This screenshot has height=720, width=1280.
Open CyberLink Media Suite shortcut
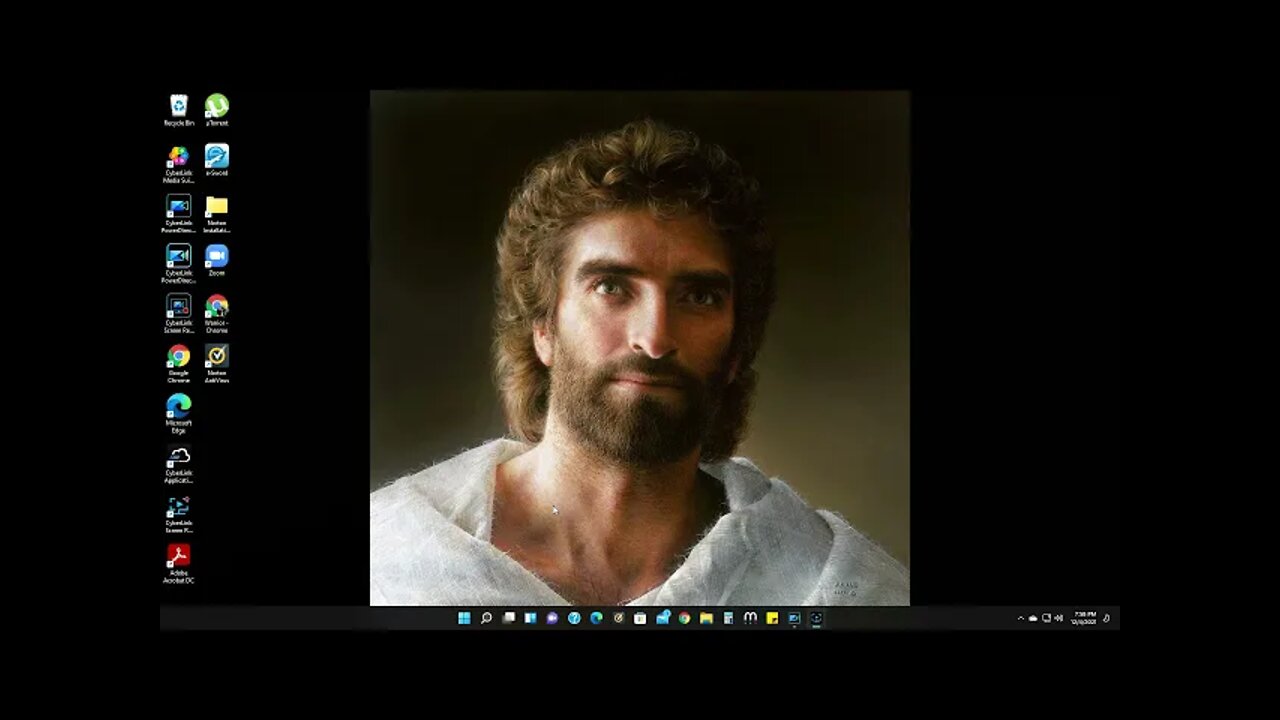[179, 164]
